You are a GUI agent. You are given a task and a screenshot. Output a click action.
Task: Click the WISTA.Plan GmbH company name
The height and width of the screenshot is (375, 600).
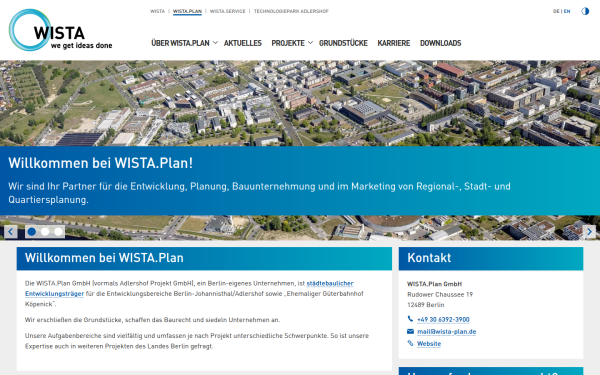click(x=434, y=284)
